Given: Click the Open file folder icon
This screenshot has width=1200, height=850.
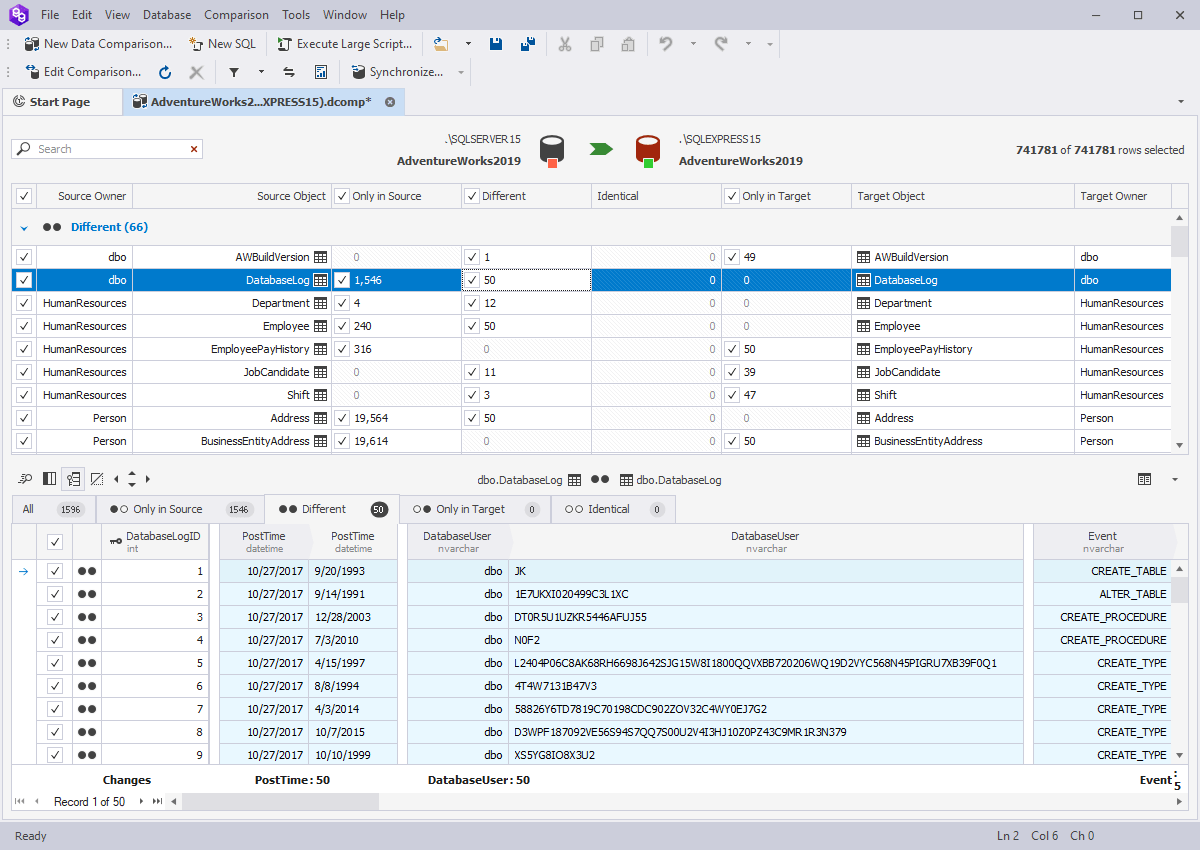Looking at the screenshot, I should coord(441,44).
